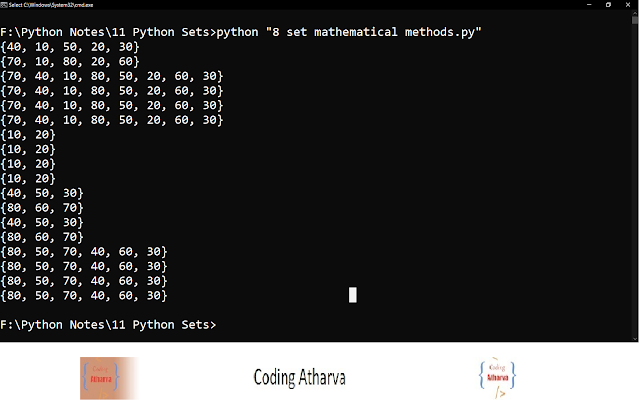Click the orange Coding Atharva logo on left
This screenshot has height=403, width=640.
(109, 378)
